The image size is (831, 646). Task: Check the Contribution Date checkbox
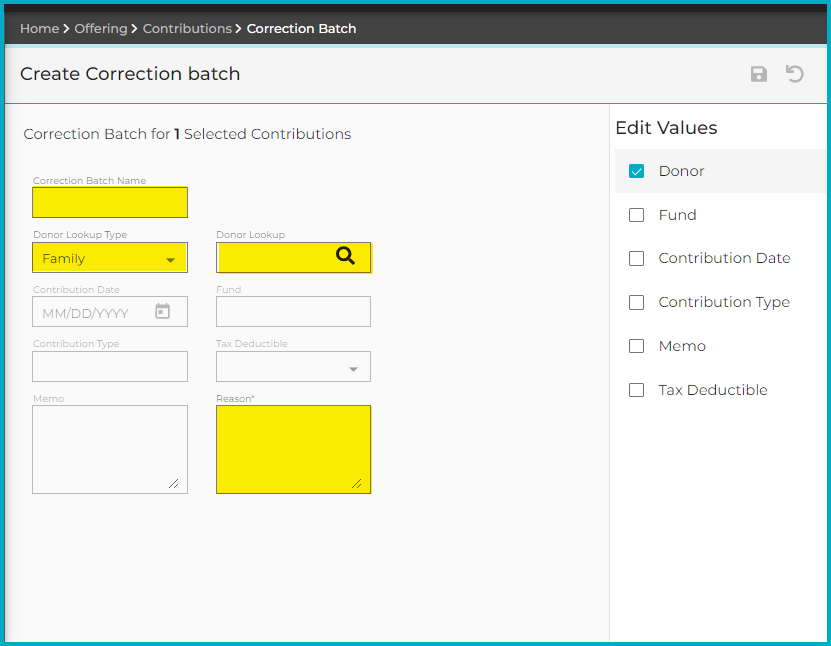[636, 259]
